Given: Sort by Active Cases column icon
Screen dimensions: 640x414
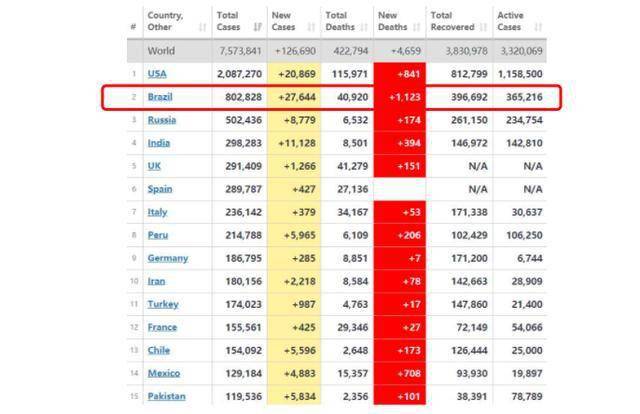Looking at the screenshot, I should click(538, 27).
